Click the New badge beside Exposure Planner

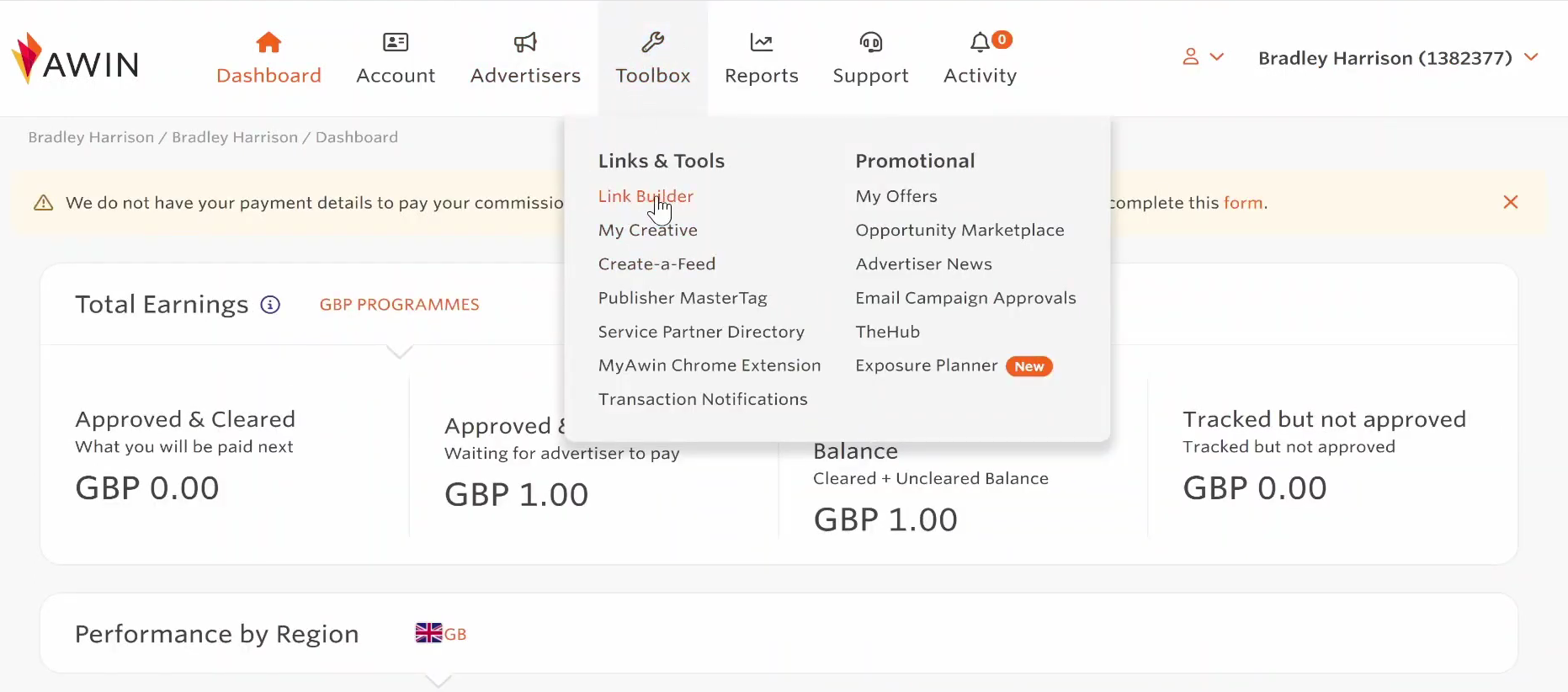pos(1029,366)
